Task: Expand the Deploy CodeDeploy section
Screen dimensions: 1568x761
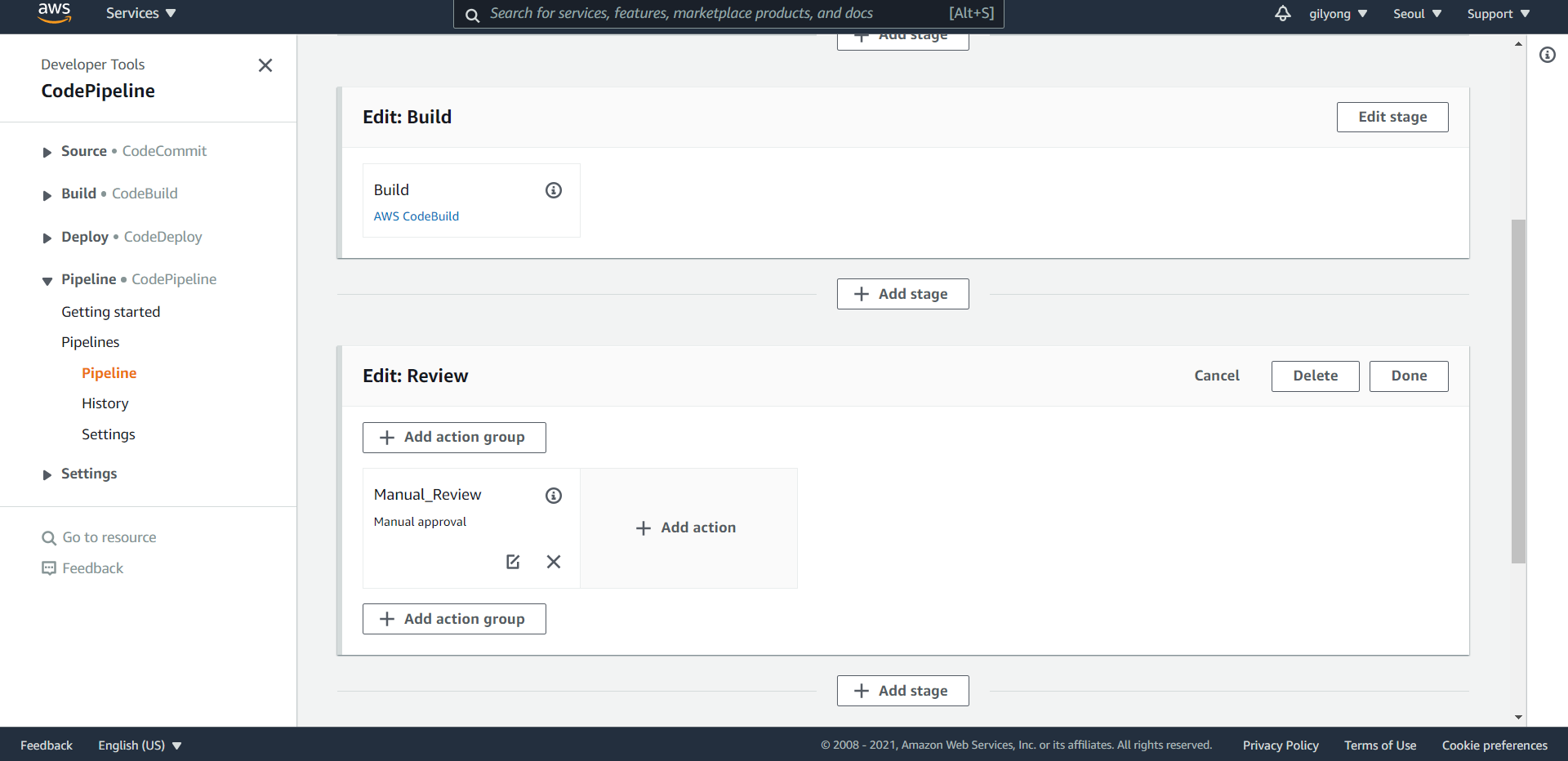Action: pos(47,238)
